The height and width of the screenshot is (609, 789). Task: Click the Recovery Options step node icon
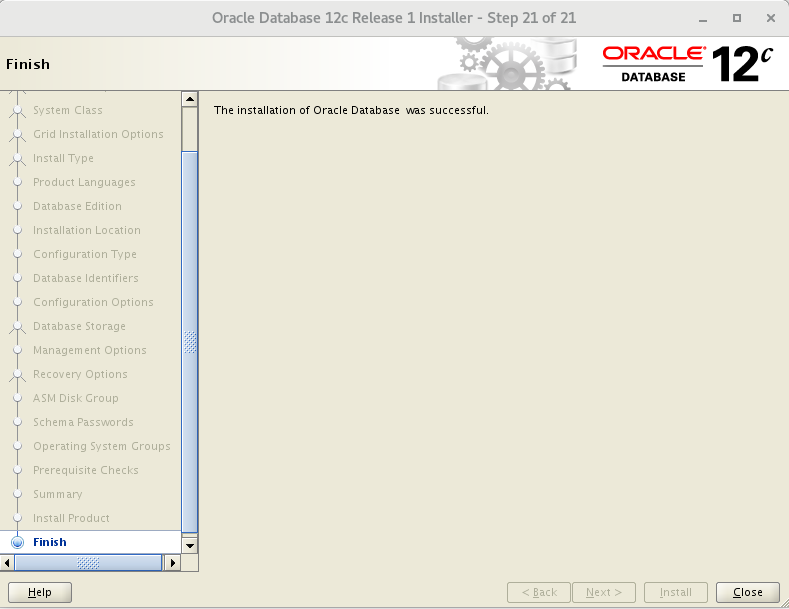click(x=18, y=374)
